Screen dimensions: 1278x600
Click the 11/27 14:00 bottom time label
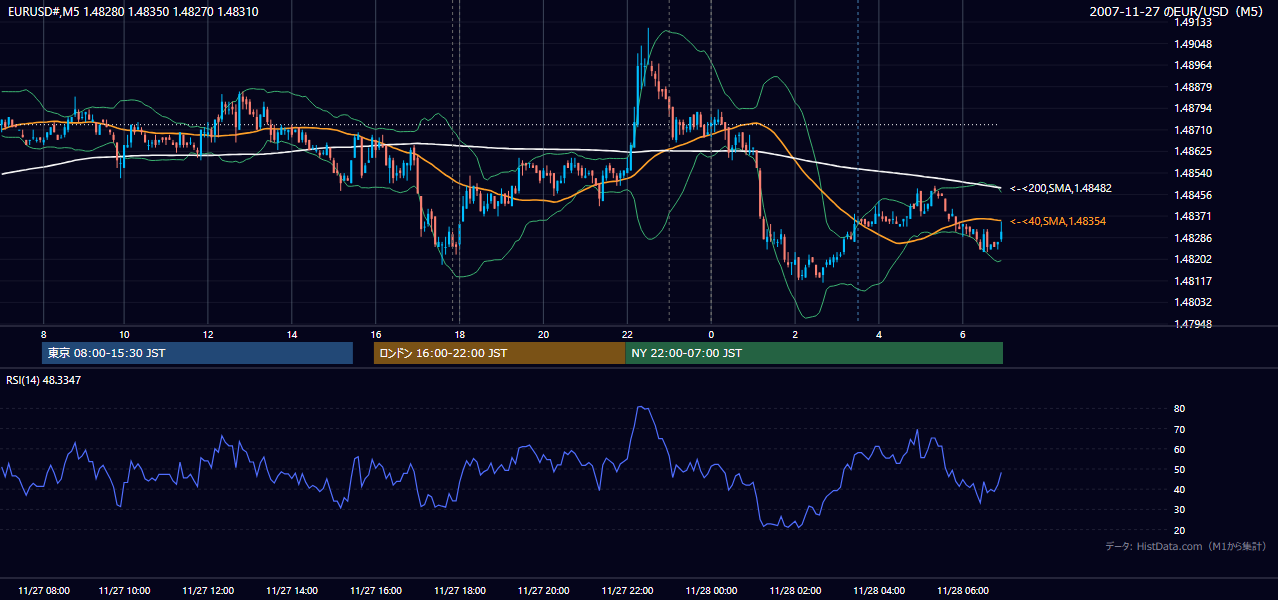click(292, 591)
